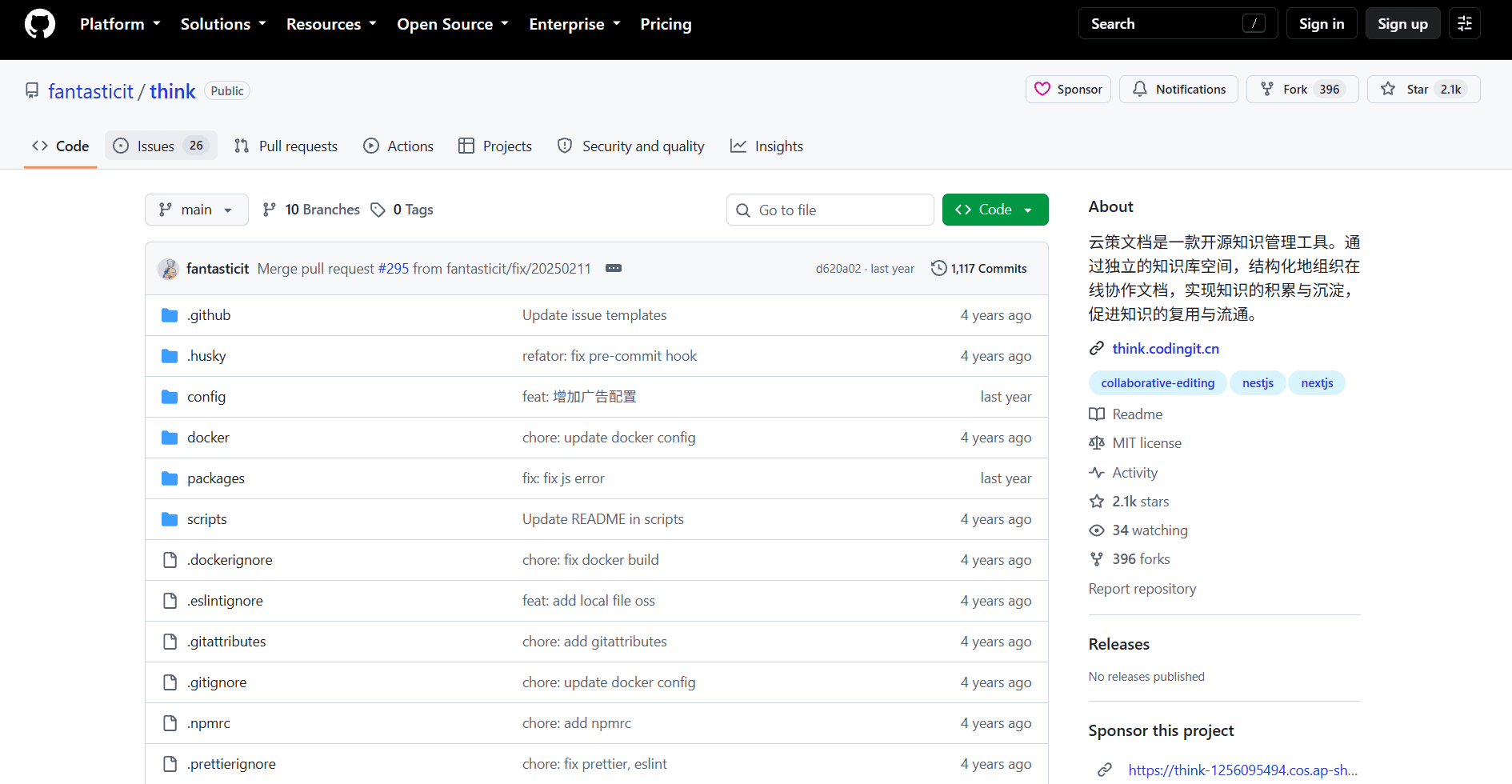Switch to the Projects tab
The height and width of the screenshot is (784, 1512).
[494, 146]
